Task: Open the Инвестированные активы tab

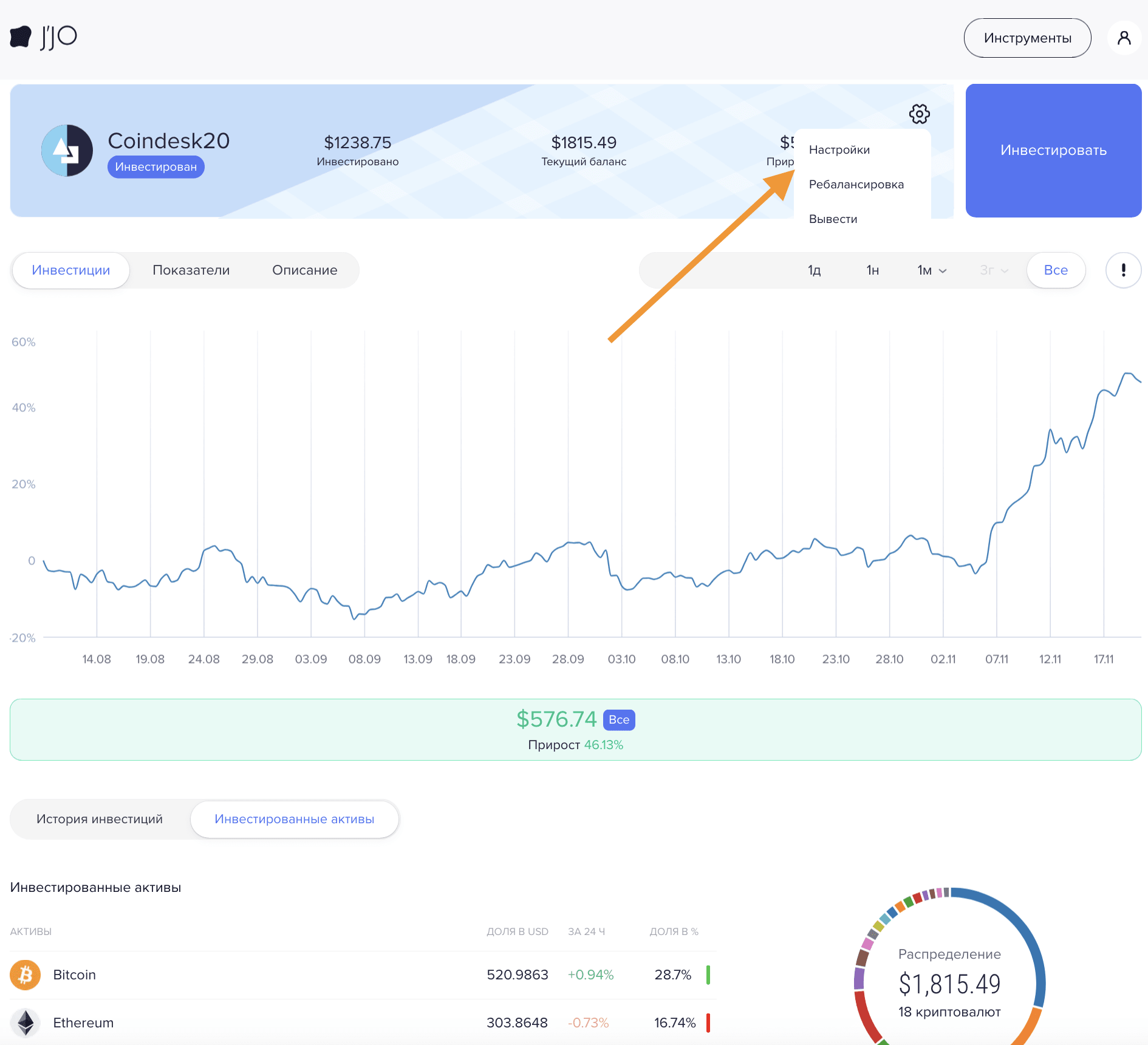Action: click(294, 818)
